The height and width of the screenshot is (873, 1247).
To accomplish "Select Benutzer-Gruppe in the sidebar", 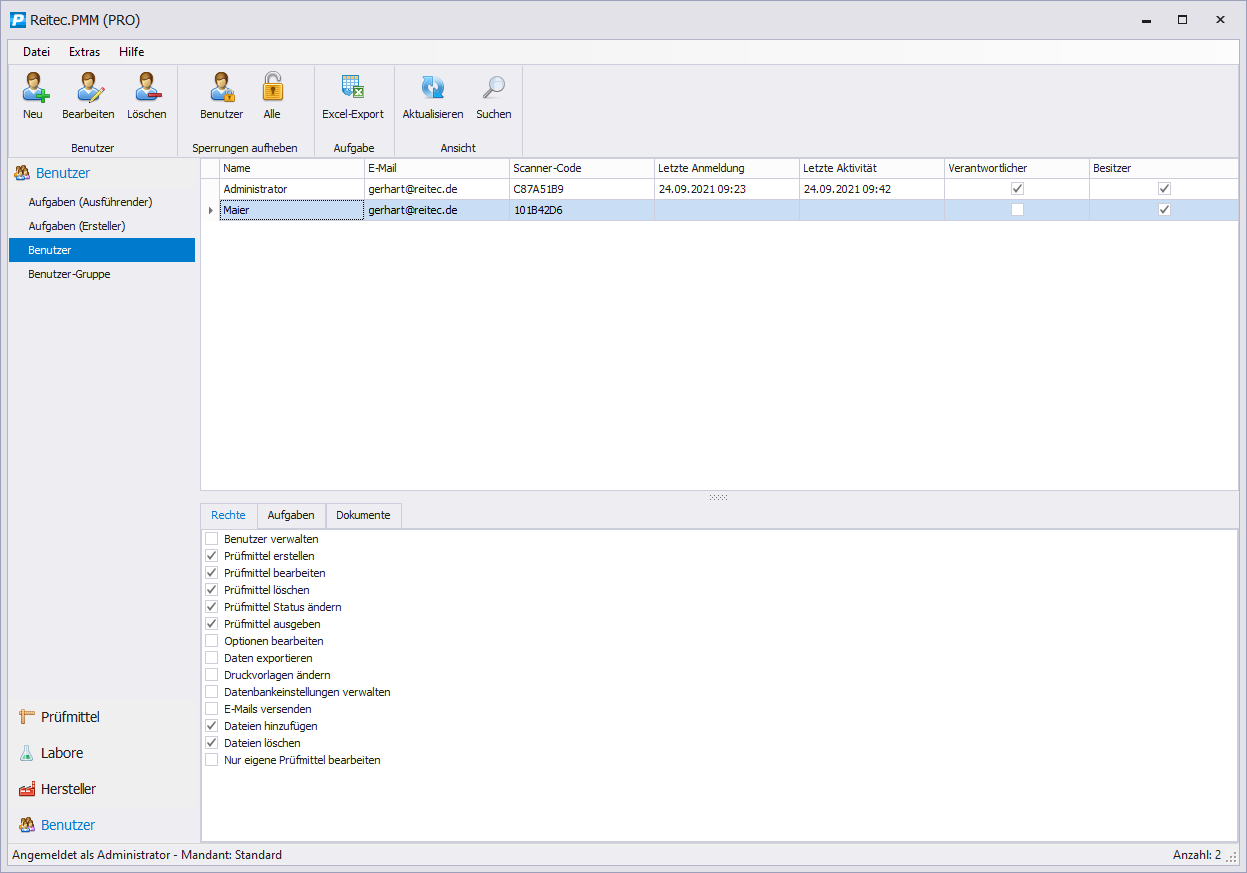I will pos(69,274).
